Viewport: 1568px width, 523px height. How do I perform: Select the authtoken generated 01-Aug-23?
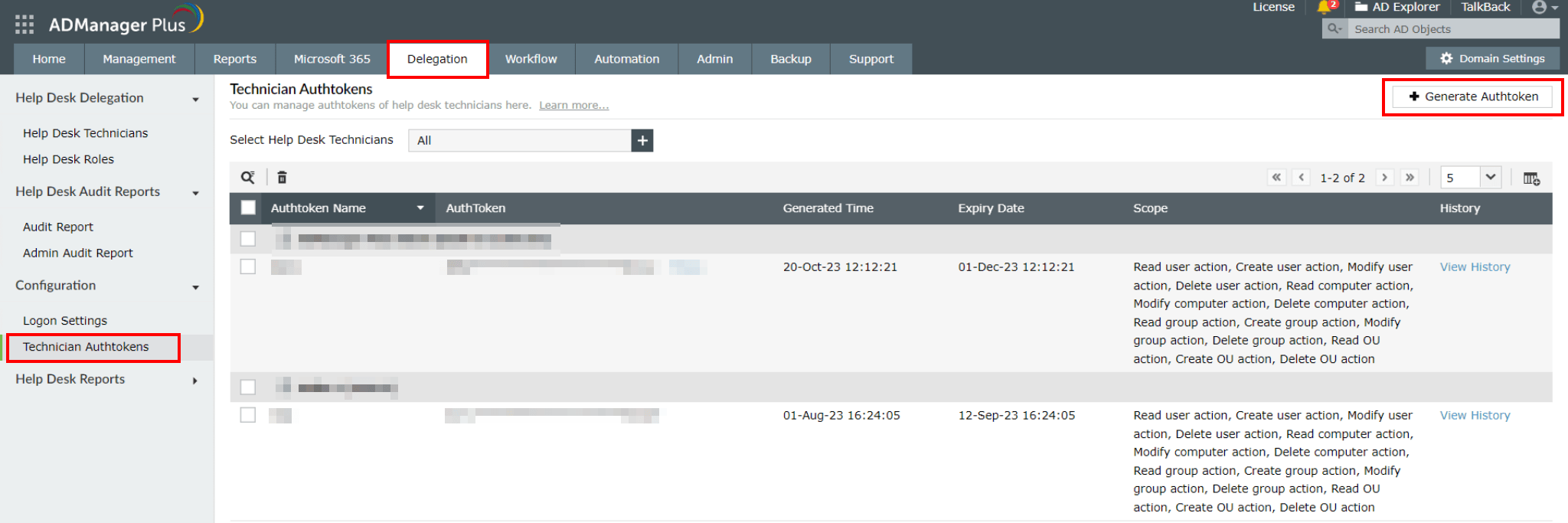[248, 415]
